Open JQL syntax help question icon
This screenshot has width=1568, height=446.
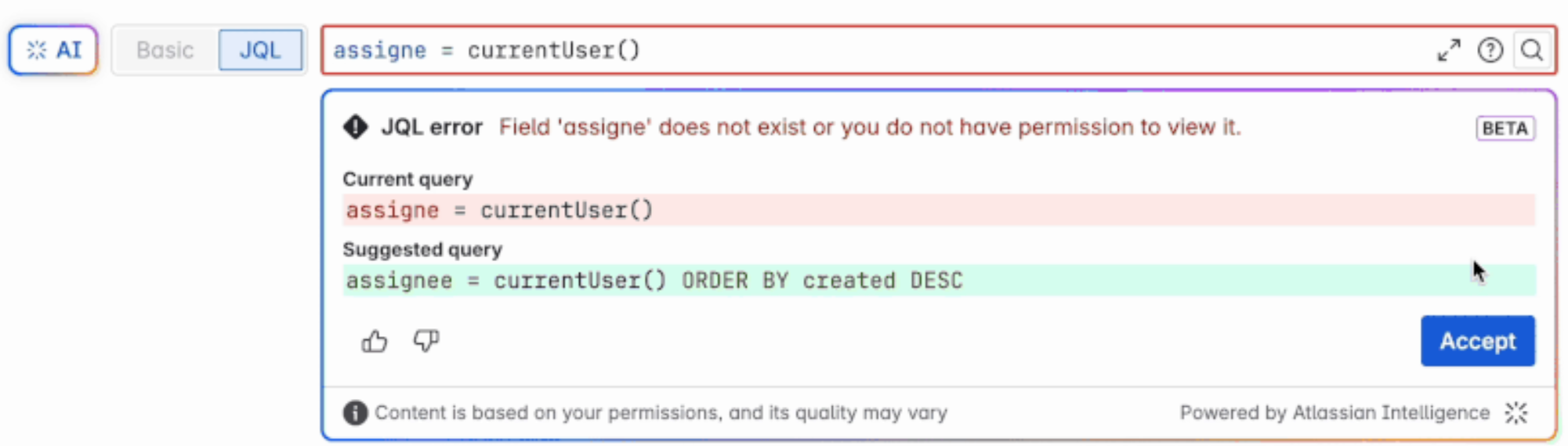(x=1490, y=50)
